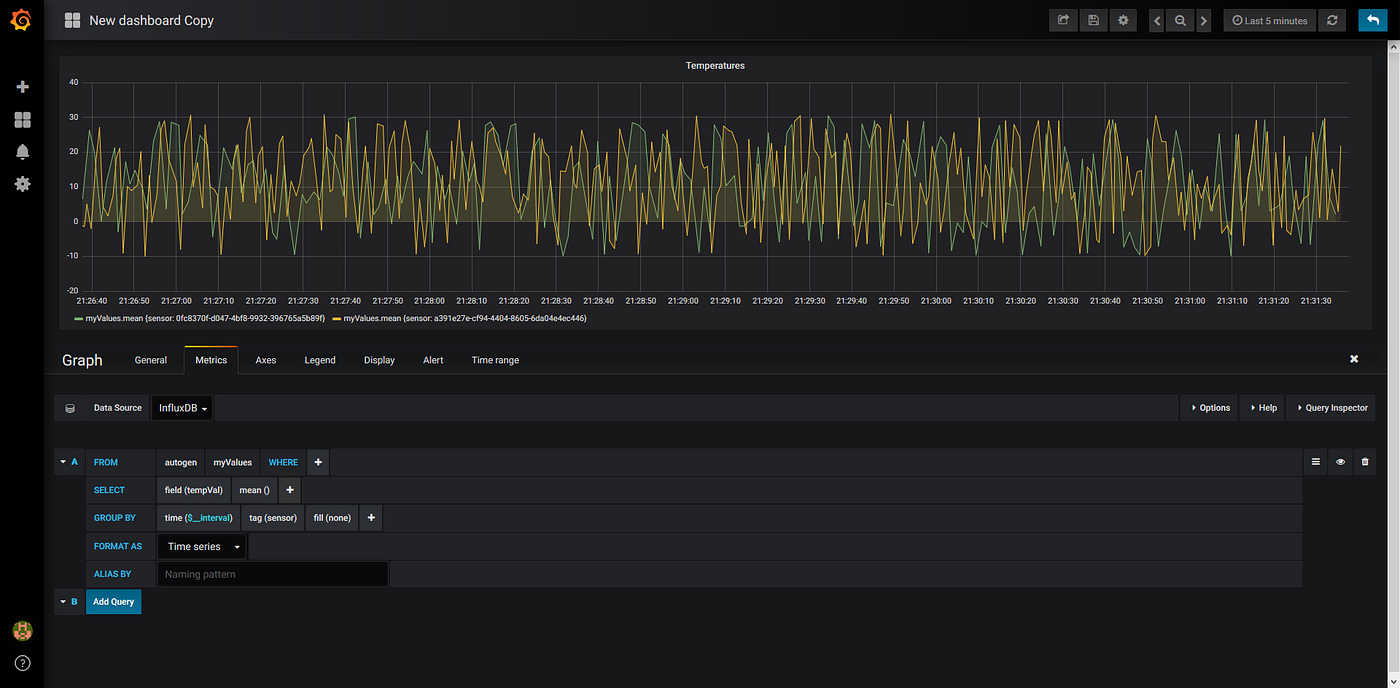The height and width of the screenshot is (688, 1400).
Task: Click the Add Query button
Action: 113,601
